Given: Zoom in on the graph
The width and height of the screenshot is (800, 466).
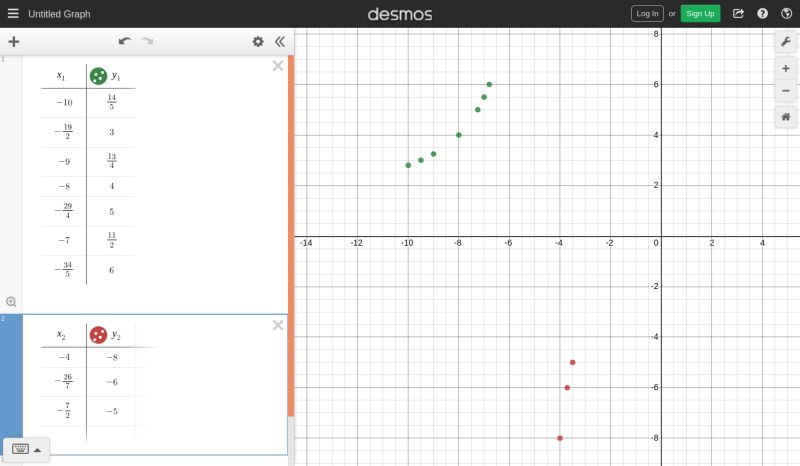Looking at the screenshot, I should [786, 68].
